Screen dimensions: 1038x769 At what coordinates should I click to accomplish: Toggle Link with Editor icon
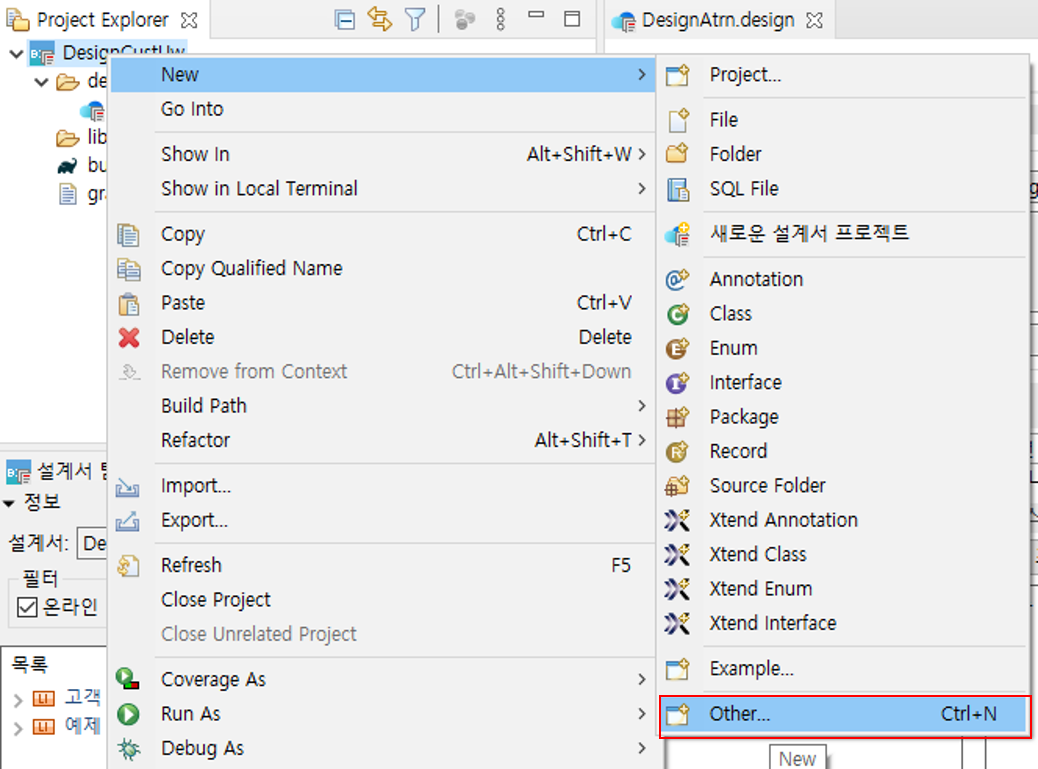[379, 20]
